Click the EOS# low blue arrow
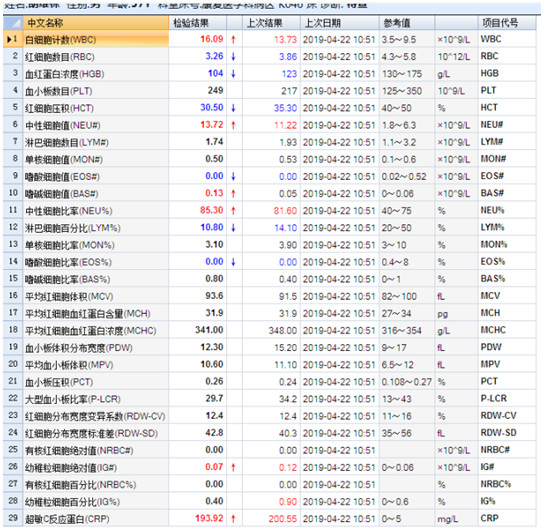The height and width of the screenshot is (530, 541). [234, 176]
